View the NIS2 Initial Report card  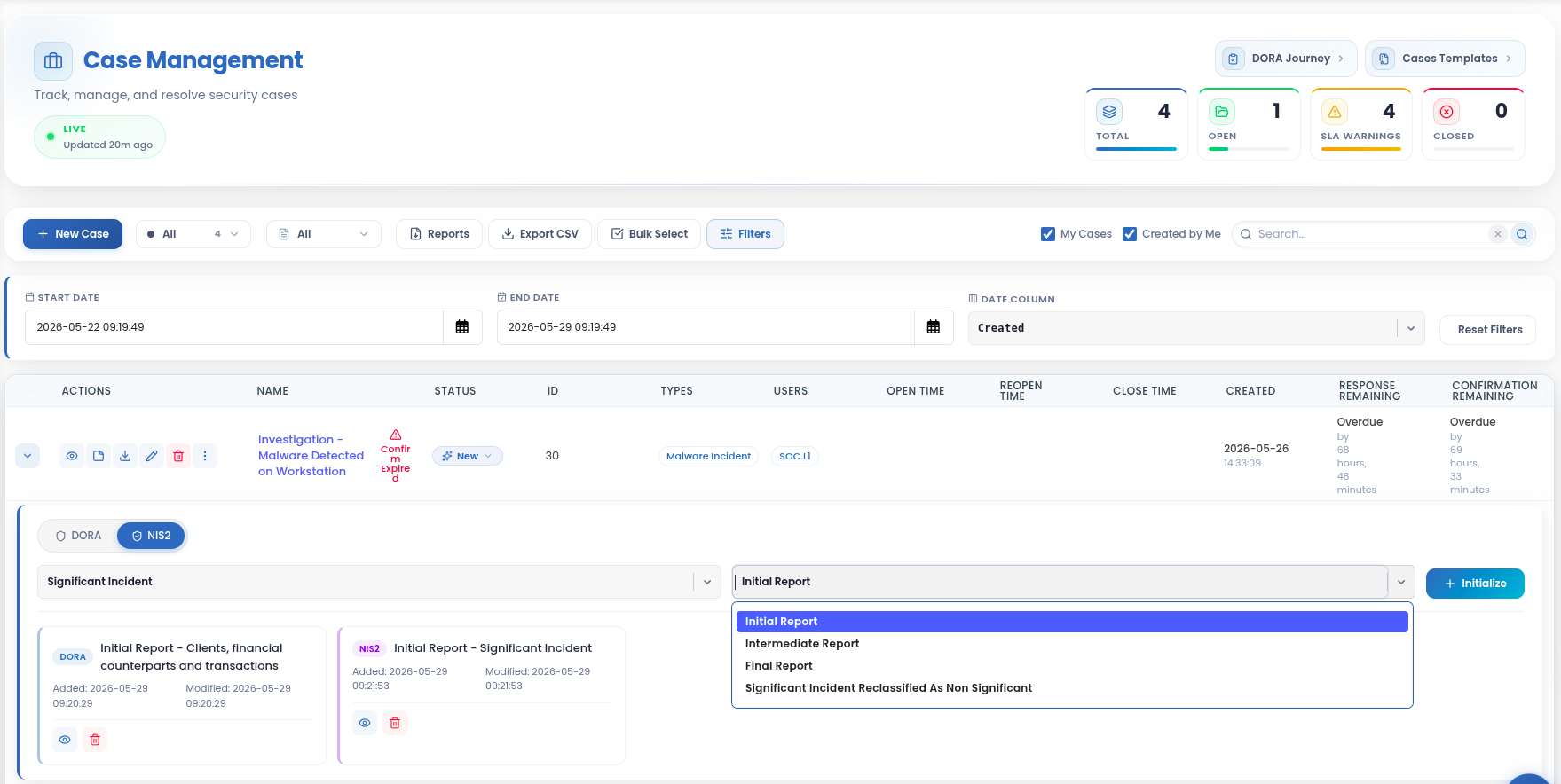(x=365, y=723)
